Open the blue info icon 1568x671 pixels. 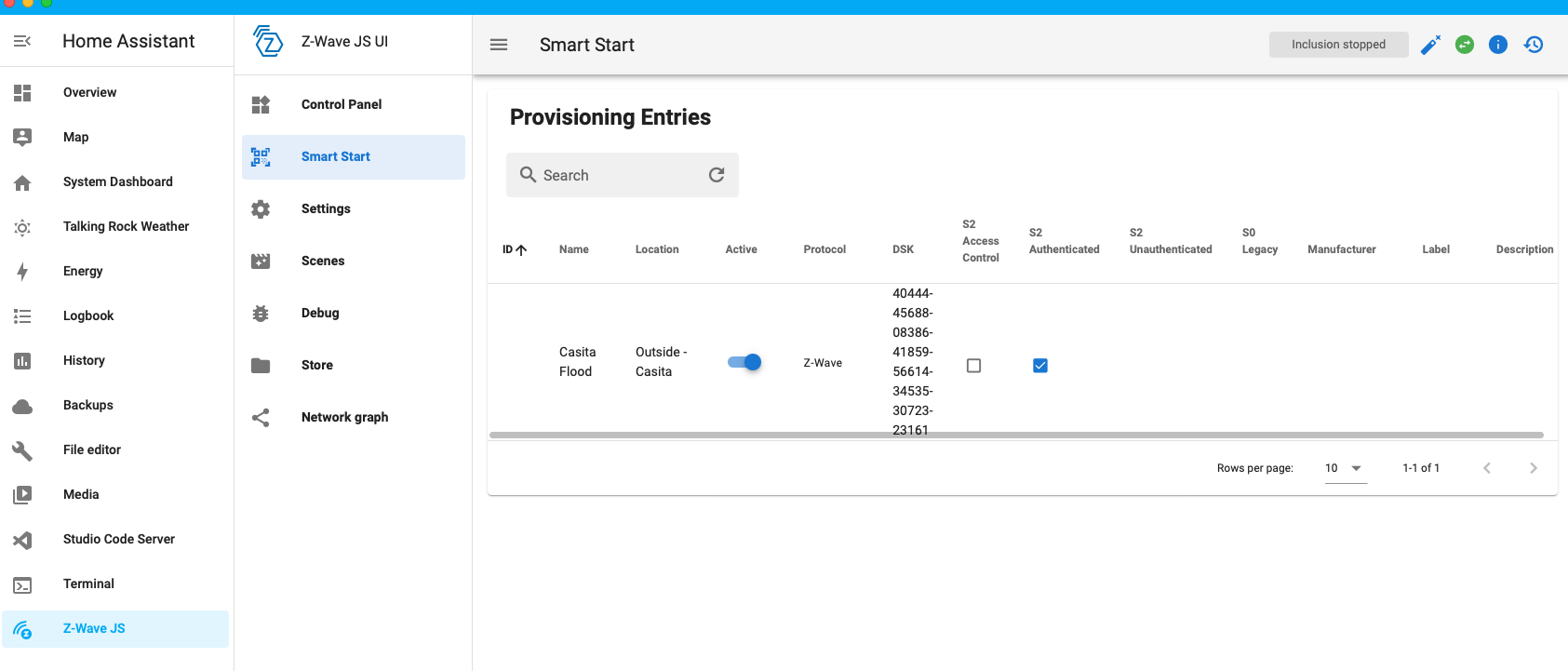coord(1498,45)
